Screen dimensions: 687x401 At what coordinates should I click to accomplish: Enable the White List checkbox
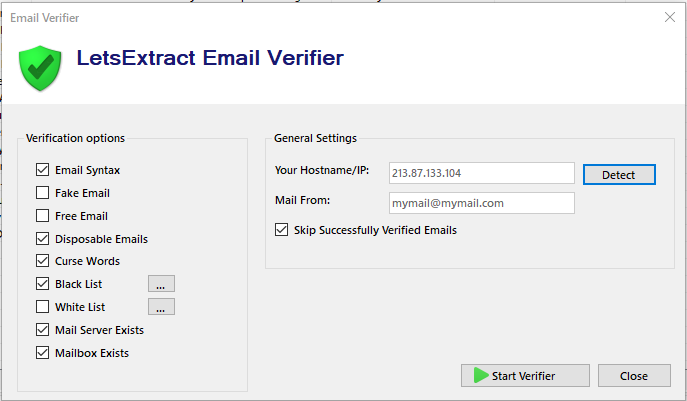click(43, 307)
